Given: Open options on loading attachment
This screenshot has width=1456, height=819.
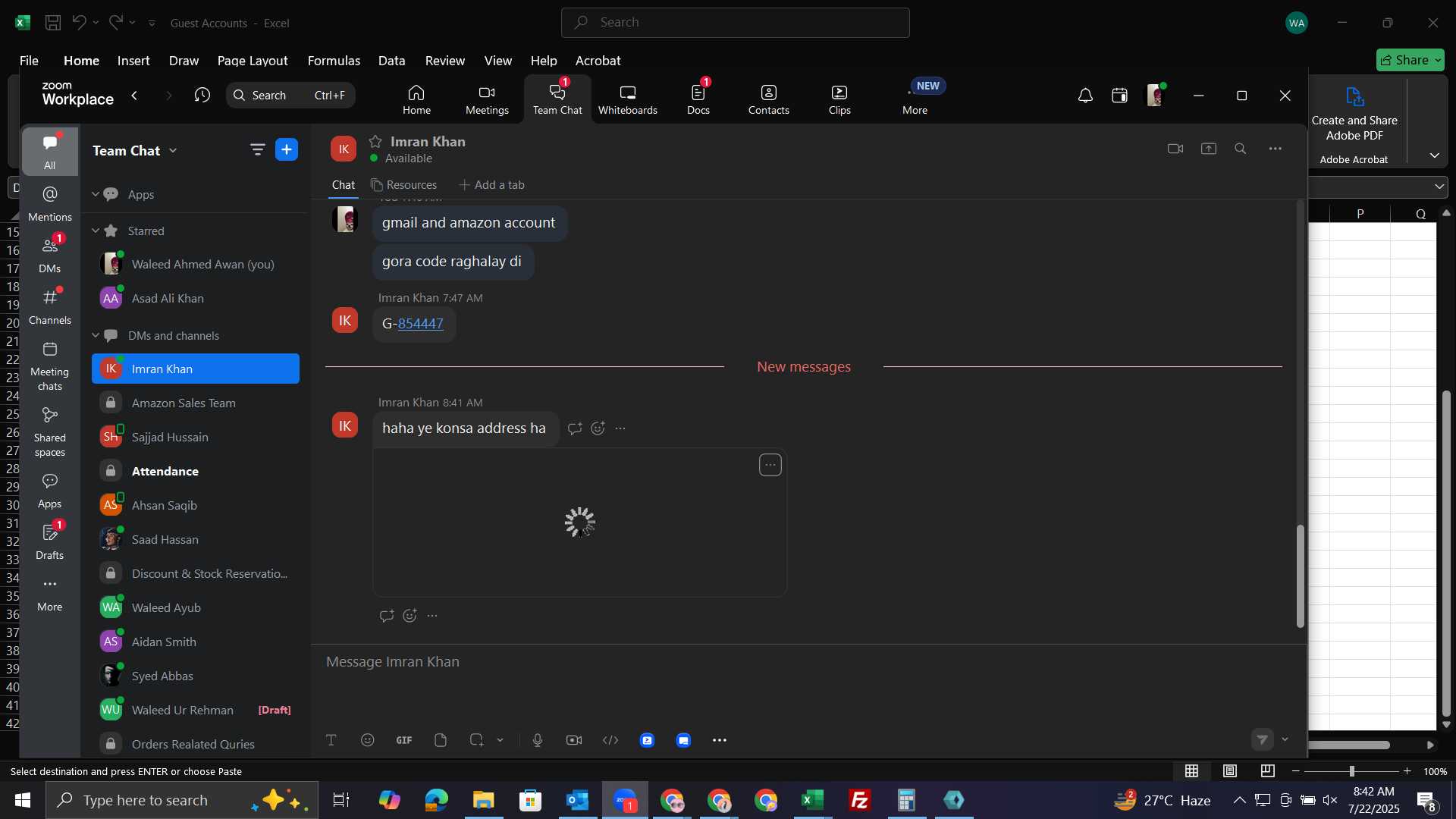Looking at the screenshot, I should 770,465.
